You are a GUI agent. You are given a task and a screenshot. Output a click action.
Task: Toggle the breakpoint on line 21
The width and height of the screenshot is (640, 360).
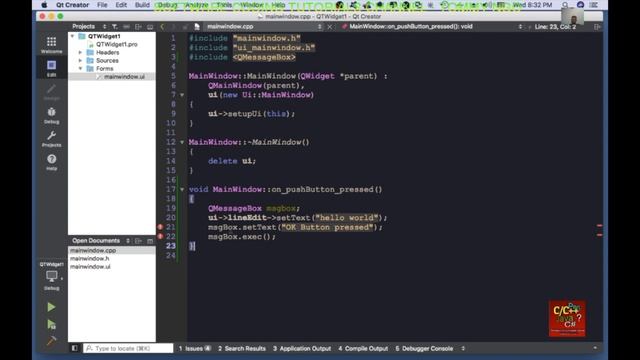[x=160, y=227]
